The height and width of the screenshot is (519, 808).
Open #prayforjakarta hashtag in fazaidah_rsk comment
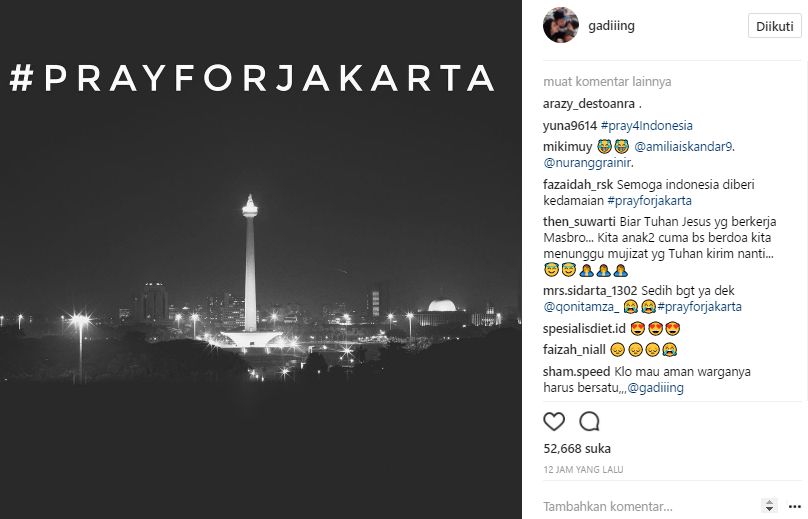coord(649,200)
